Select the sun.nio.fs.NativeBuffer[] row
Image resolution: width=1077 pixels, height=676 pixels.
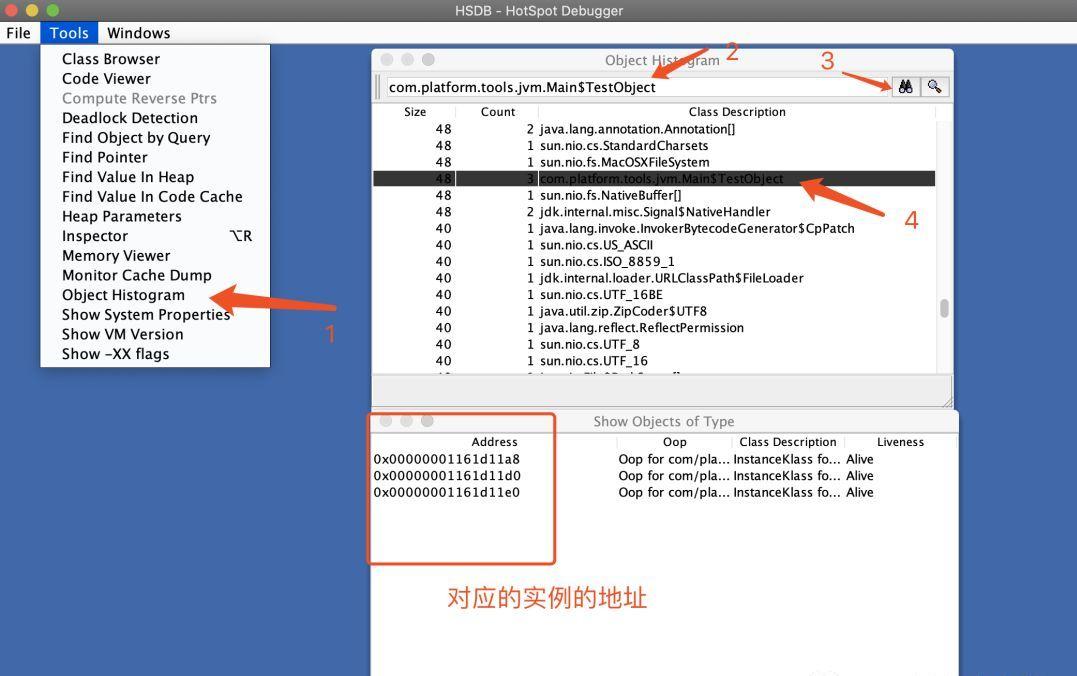(654, 195)
